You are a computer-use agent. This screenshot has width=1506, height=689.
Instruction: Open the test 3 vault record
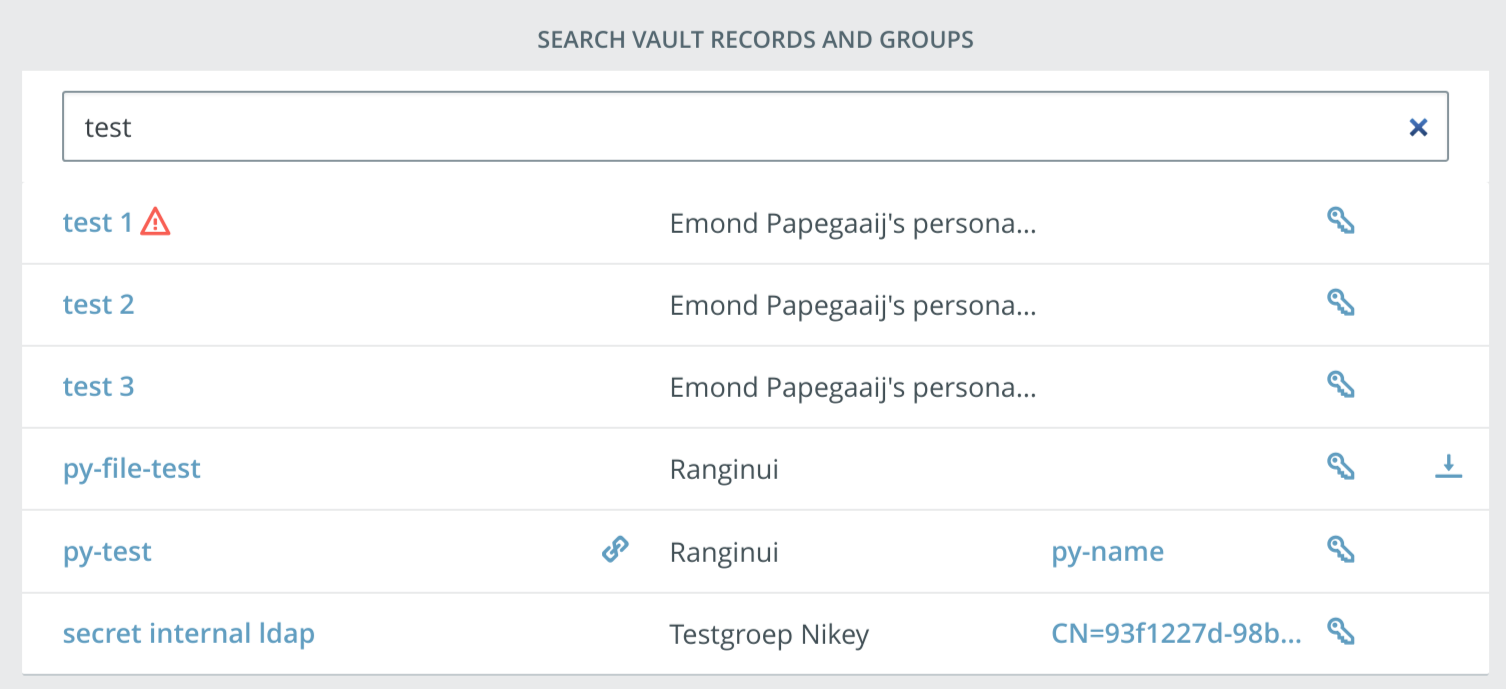[98, 386]
